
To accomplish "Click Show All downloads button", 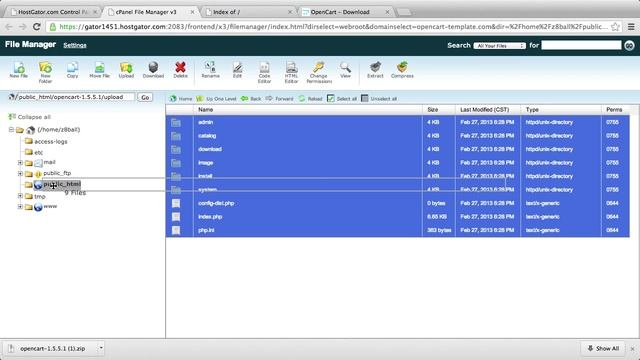I will [x=603, y=349].
